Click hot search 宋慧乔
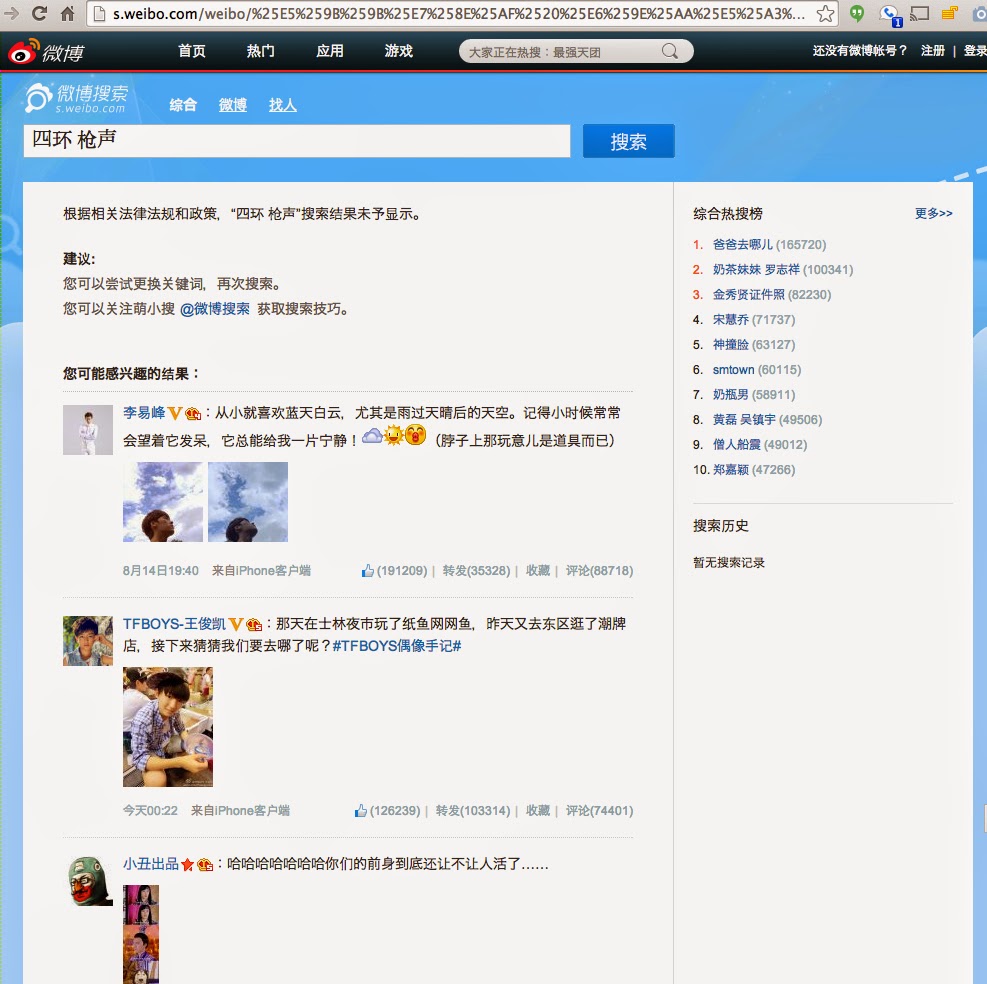This screenshot has height=984, width=987. [731, 320]
